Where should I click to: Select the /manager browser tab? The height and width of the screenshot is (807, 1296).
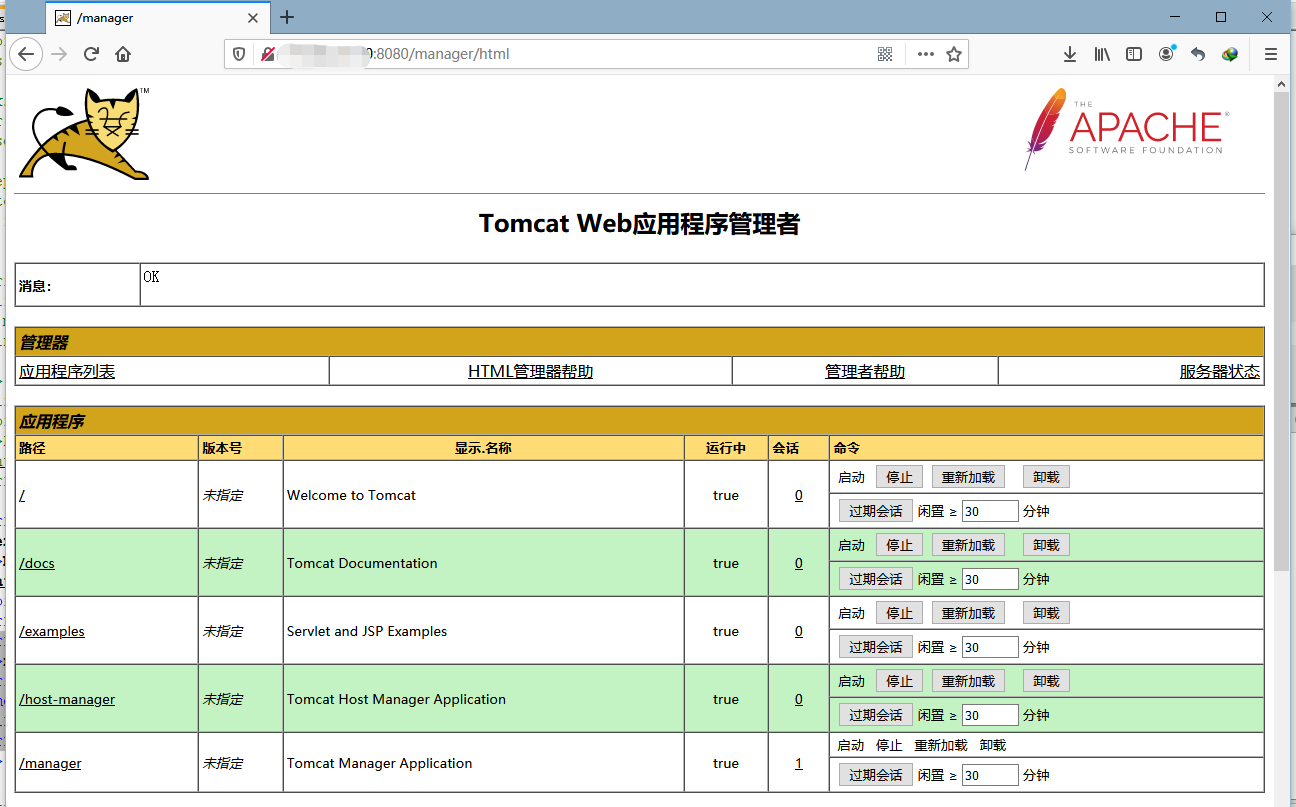pyautogui.click(x=158, y=18)
